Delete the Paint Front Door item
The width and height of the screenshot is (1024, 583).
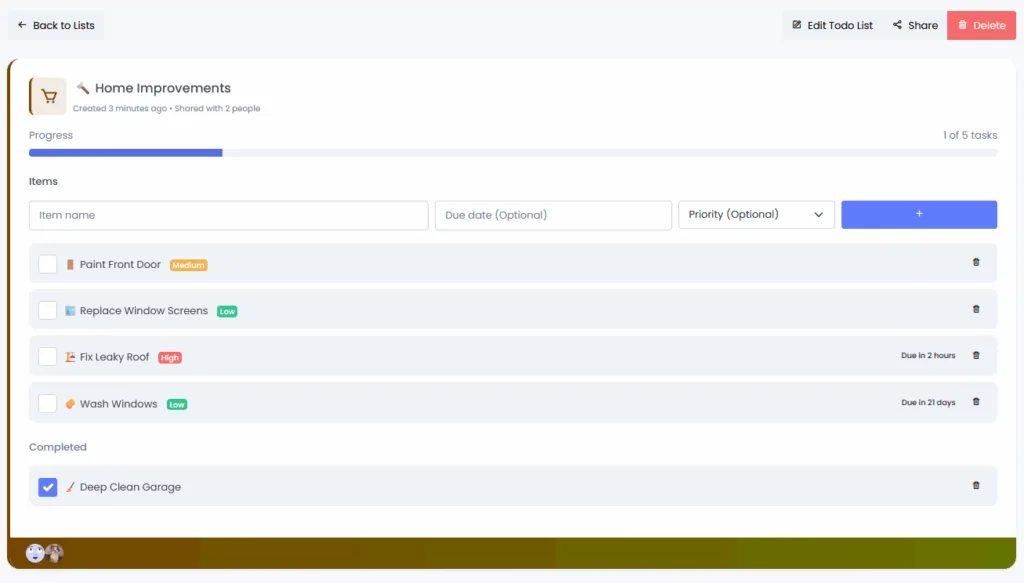(976, 263)
